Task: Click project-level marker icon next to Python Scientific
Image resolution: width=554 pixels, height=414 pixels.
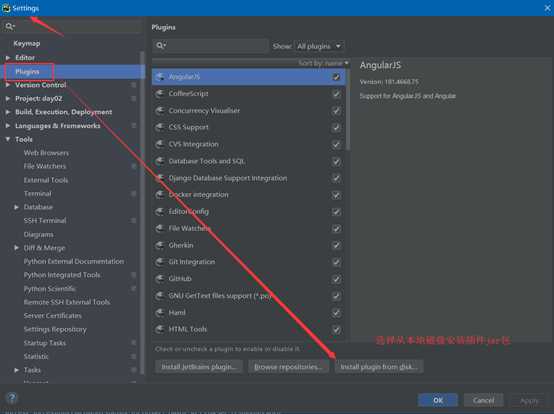Action: click(x=133, y=289)
